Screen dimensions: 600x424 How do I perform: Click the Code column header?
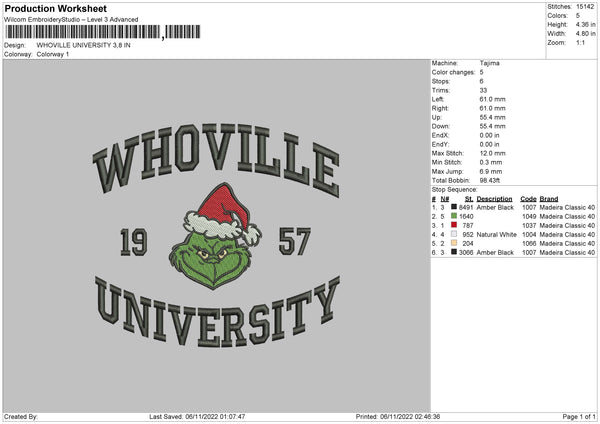coord(528,199)
